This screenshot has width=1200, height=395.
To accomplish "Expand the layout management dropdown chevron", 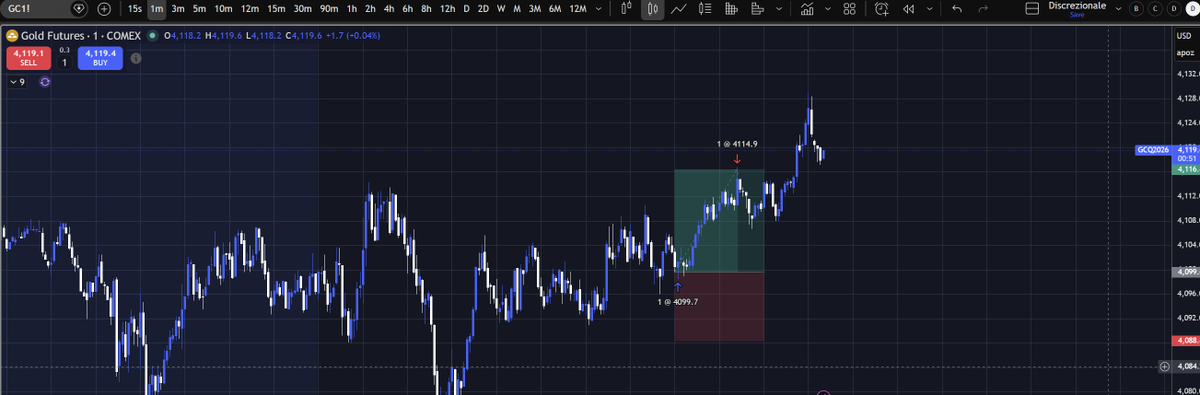I will (x=1118, y=9).
